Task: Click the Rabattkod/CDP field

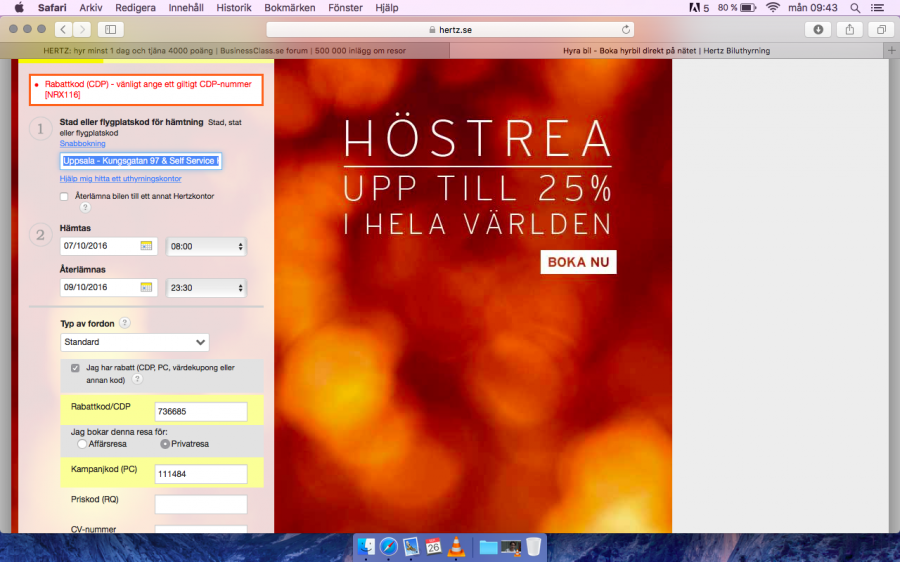Action: point(201,412)
